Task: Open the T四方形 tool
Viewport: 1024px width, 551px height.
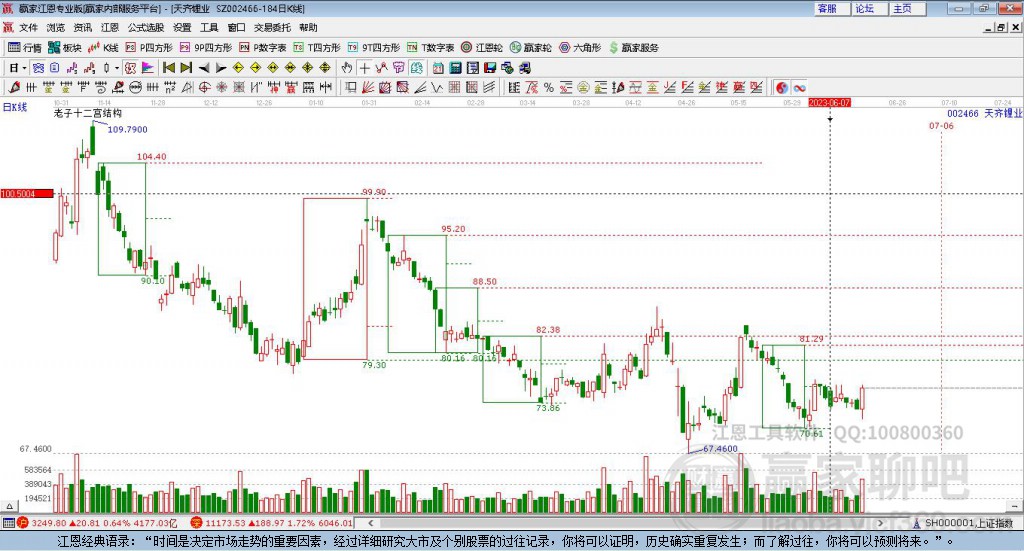Action: pos(317,48)
